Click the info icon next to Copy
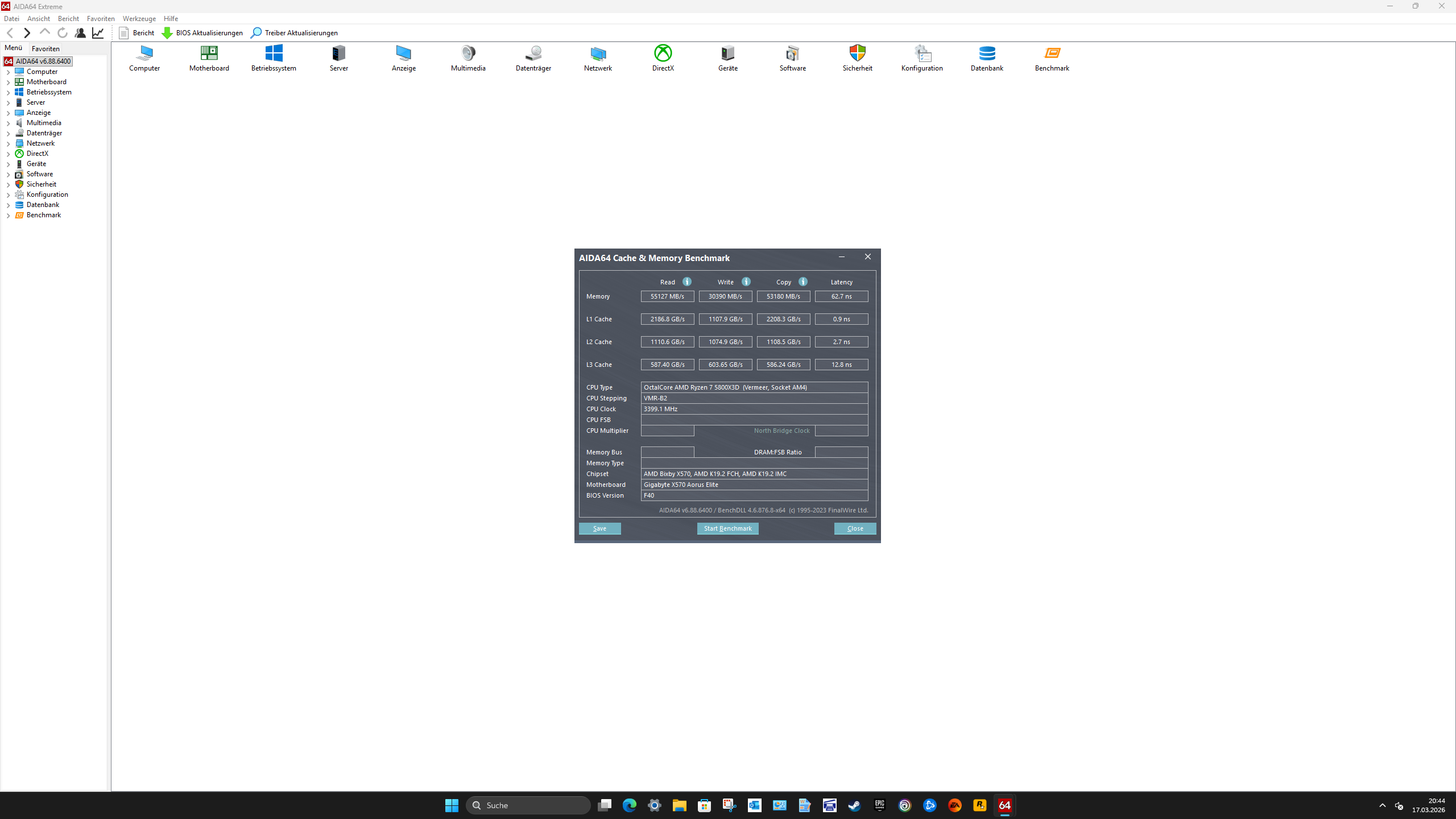Screen dimensions: 1456x819 click(803, 281)
